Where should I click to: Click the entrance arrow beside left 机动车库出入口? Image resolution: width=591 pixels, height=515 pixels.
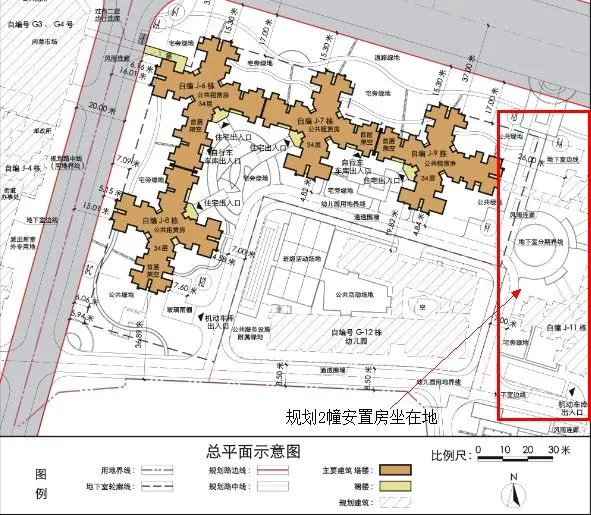tap(201, 317)
